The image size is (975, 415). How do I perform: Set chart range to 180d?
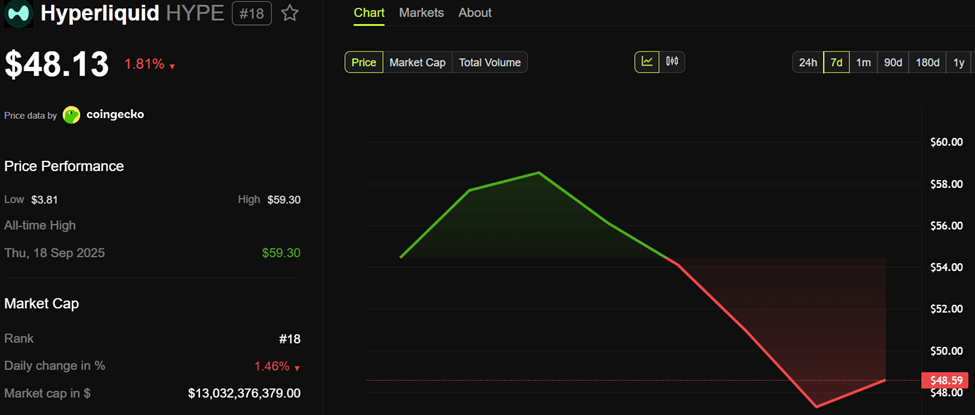point(928,62)
